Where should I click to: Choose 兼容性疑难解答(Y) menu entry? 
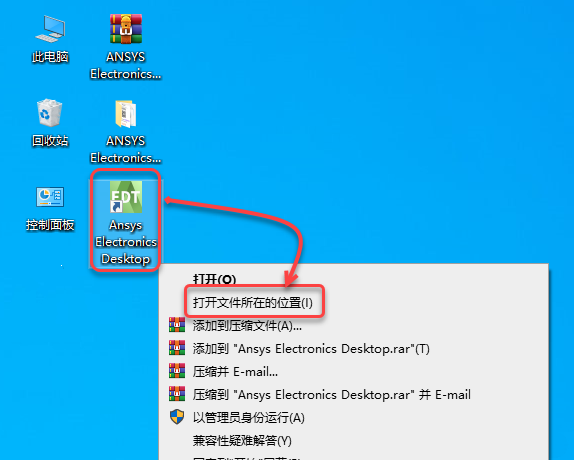point(242,441)
